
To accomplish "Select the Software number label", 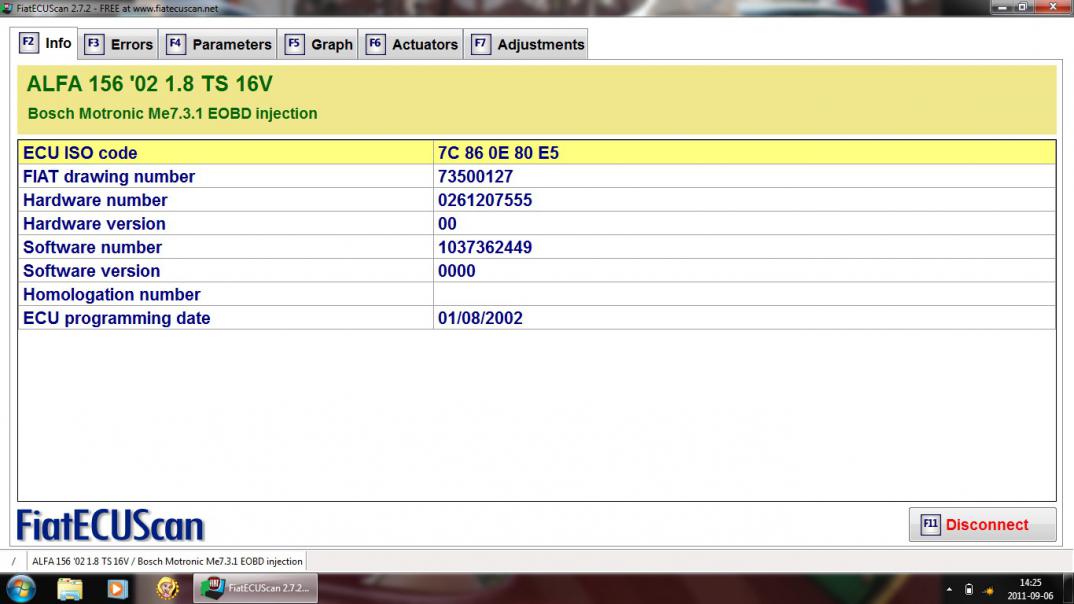I will (92, 247).
